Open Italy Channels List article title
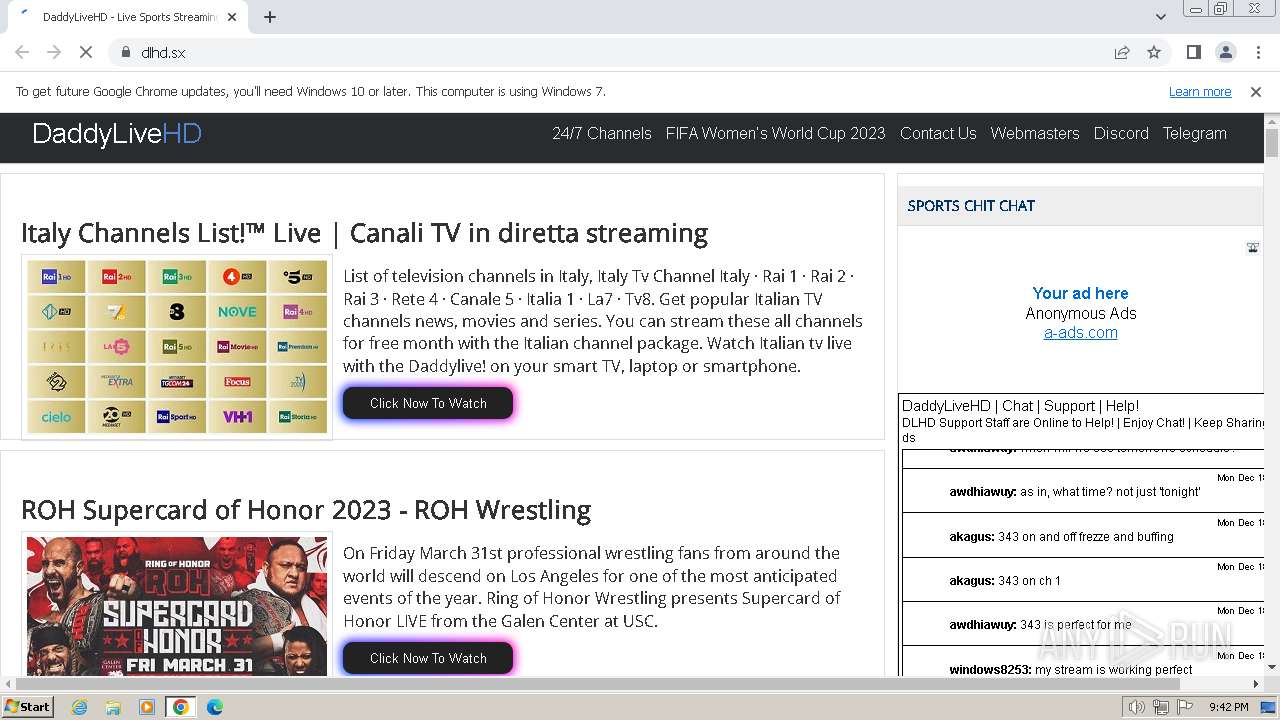The width and height of the screenshot is (1280, 720). pos(364,233)
